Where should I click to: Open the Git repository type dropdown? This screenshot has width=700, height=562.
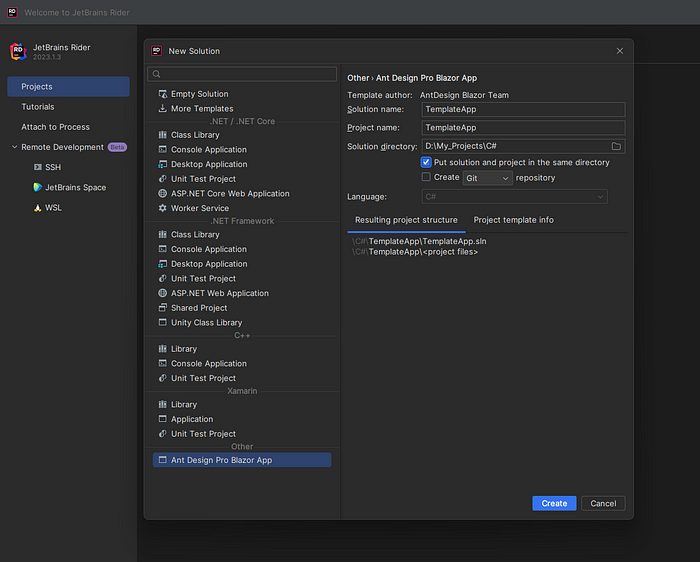tap(487, 178)
